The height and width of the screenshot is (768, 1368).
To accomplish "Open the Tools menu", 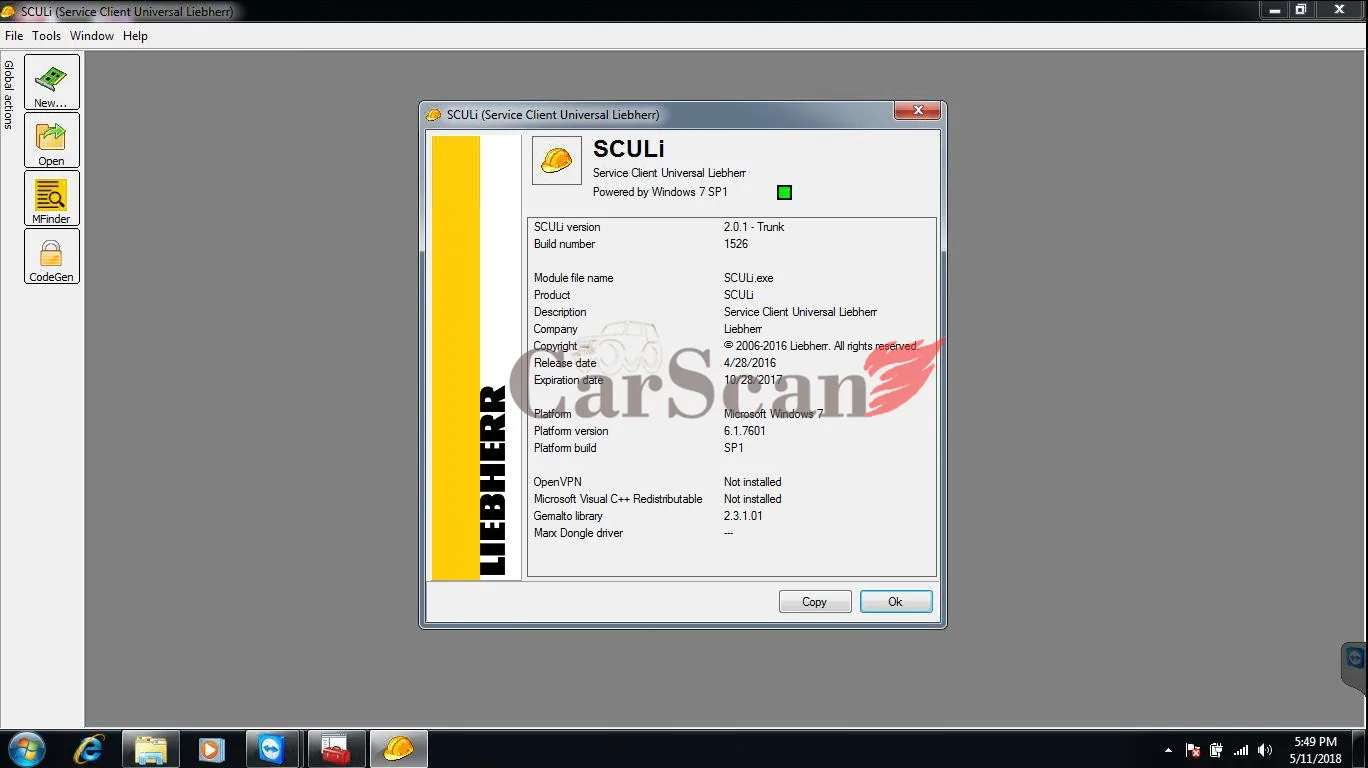I will coord(47,36).
